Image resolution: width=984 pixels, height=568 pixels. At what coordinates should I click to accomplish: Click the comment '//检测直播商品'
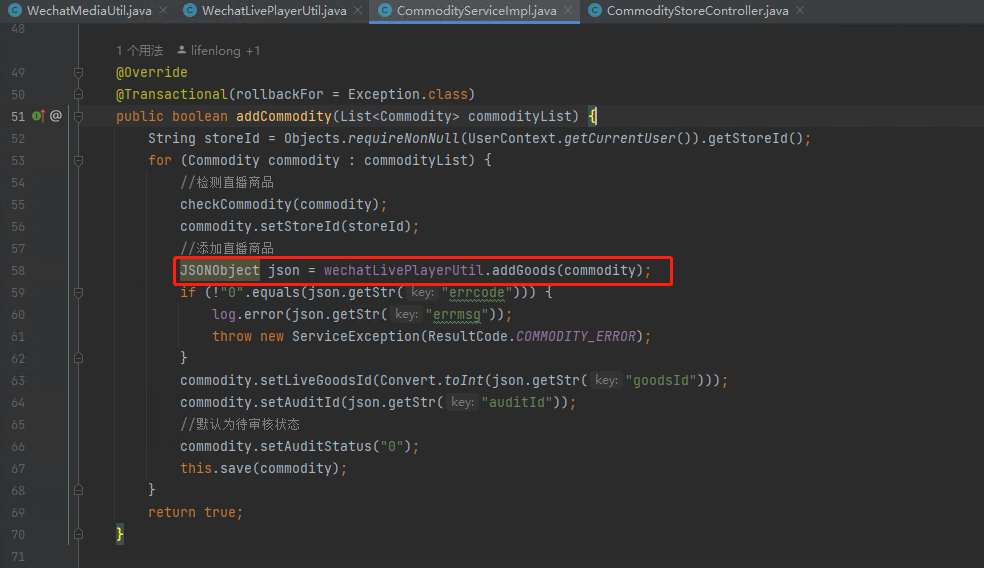coord(227,183)
